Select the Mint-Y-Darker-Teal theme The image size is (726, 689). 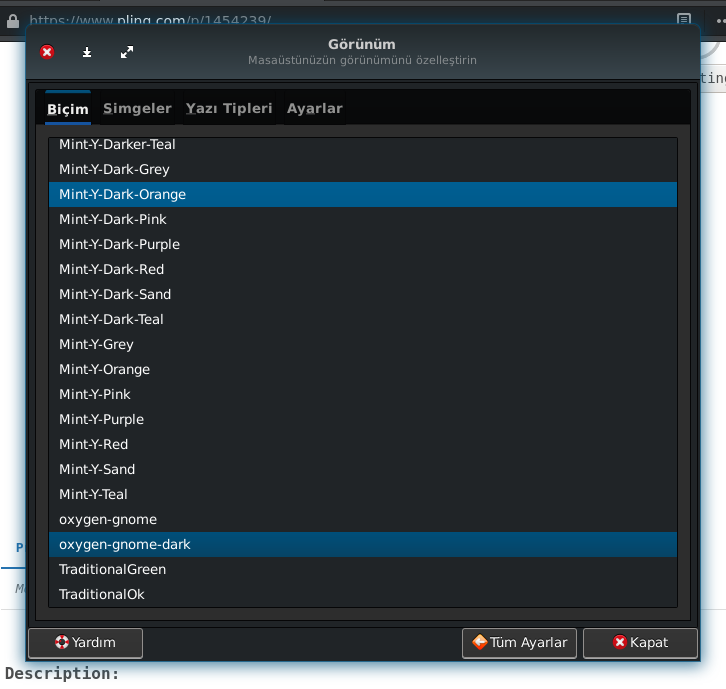(x=363, y=145)
